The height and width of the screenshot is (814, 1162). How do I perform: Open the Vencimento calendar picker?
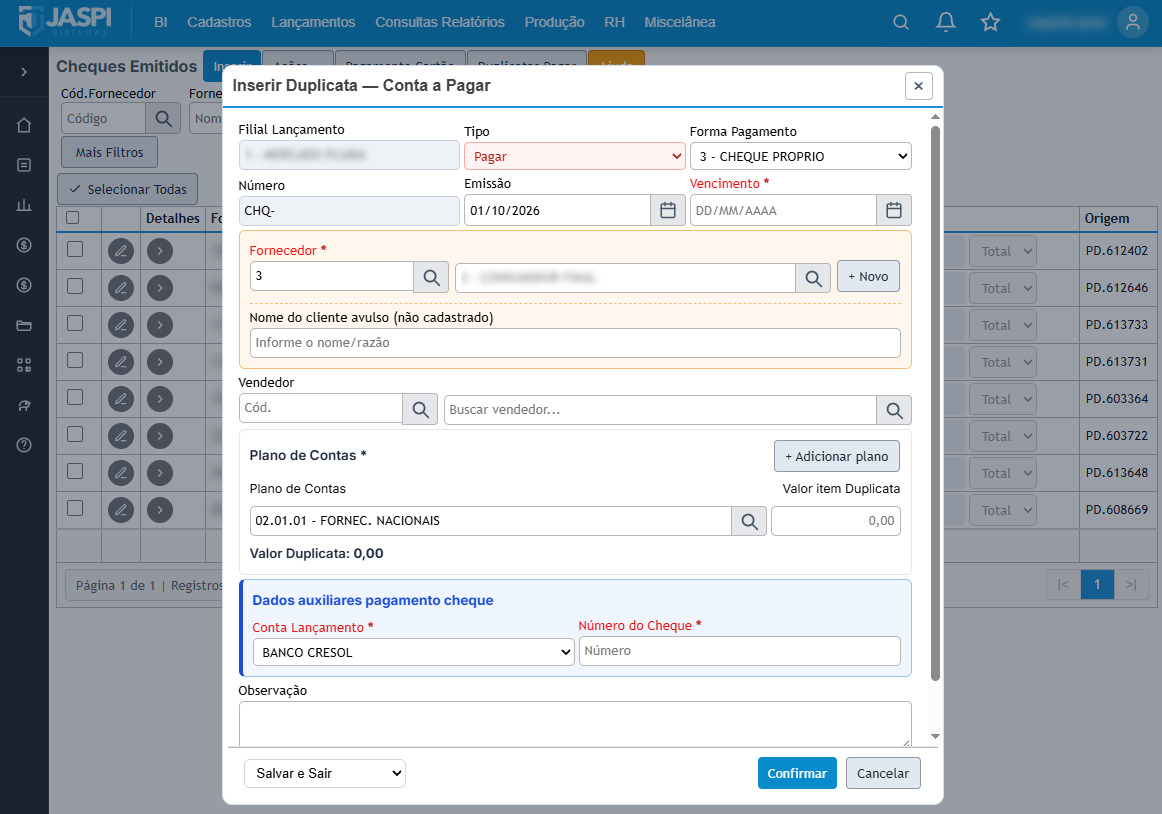point(894,211)
